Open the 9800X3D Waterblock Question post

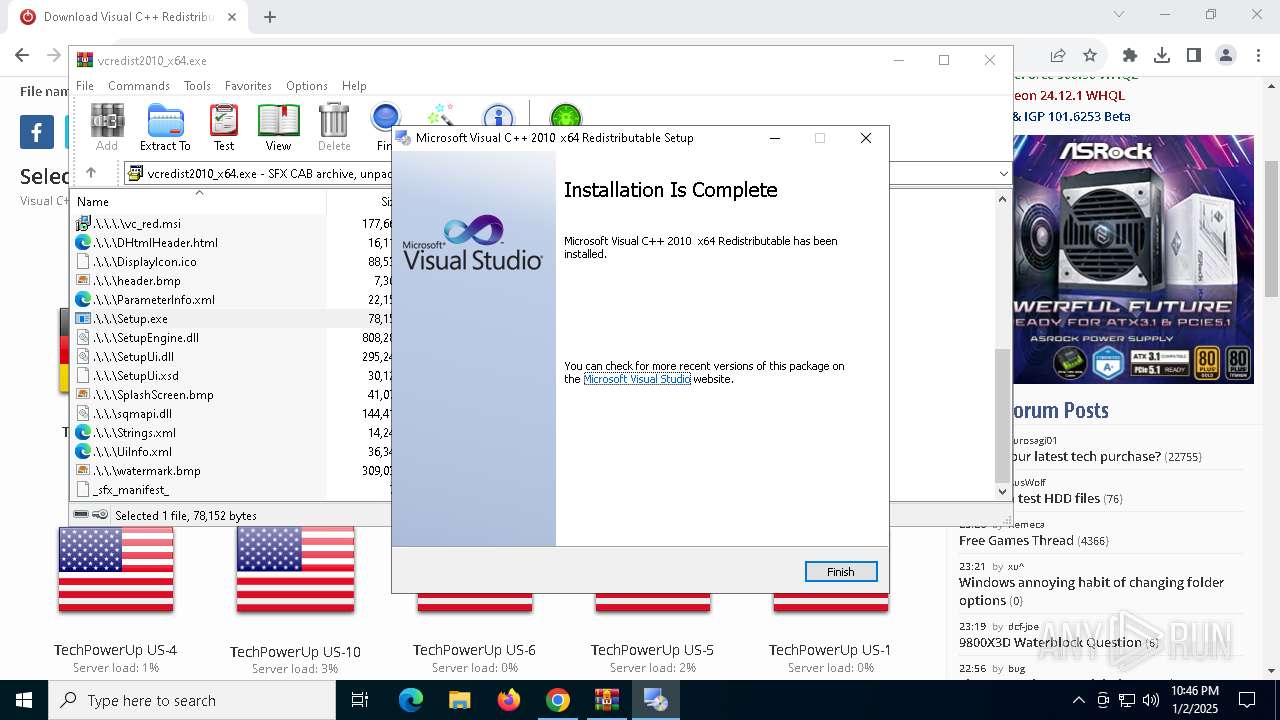(1050, 642)
